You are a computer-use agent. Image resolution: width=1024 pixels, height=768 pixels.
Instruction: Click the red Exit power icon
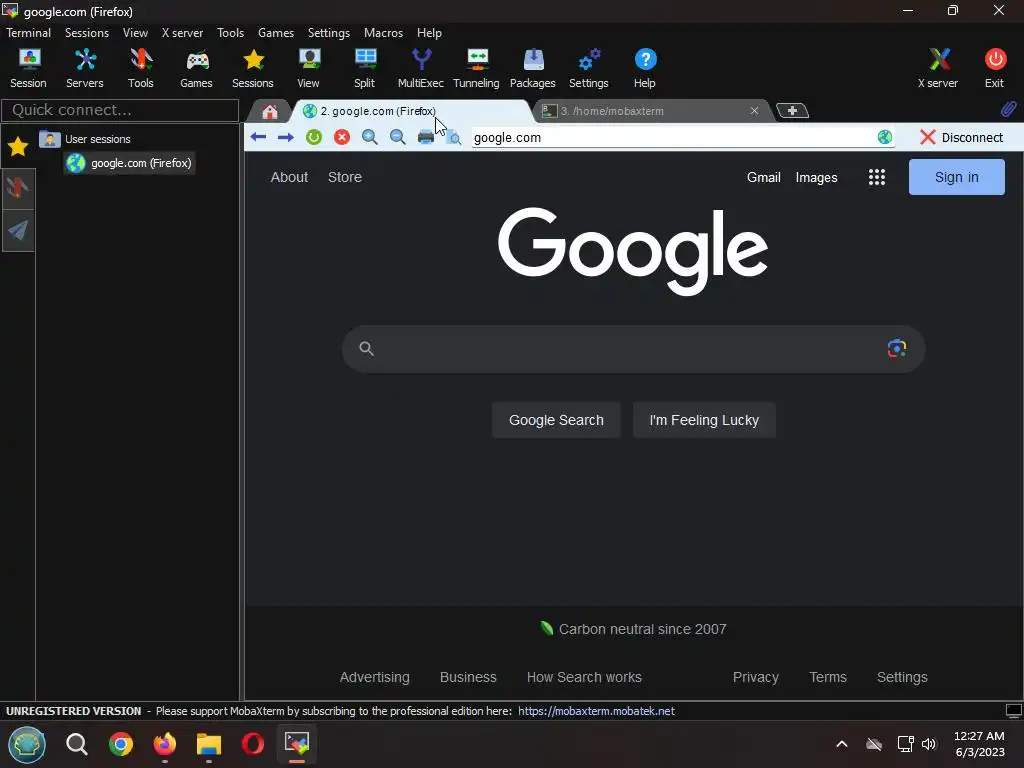tap(995, 68)
